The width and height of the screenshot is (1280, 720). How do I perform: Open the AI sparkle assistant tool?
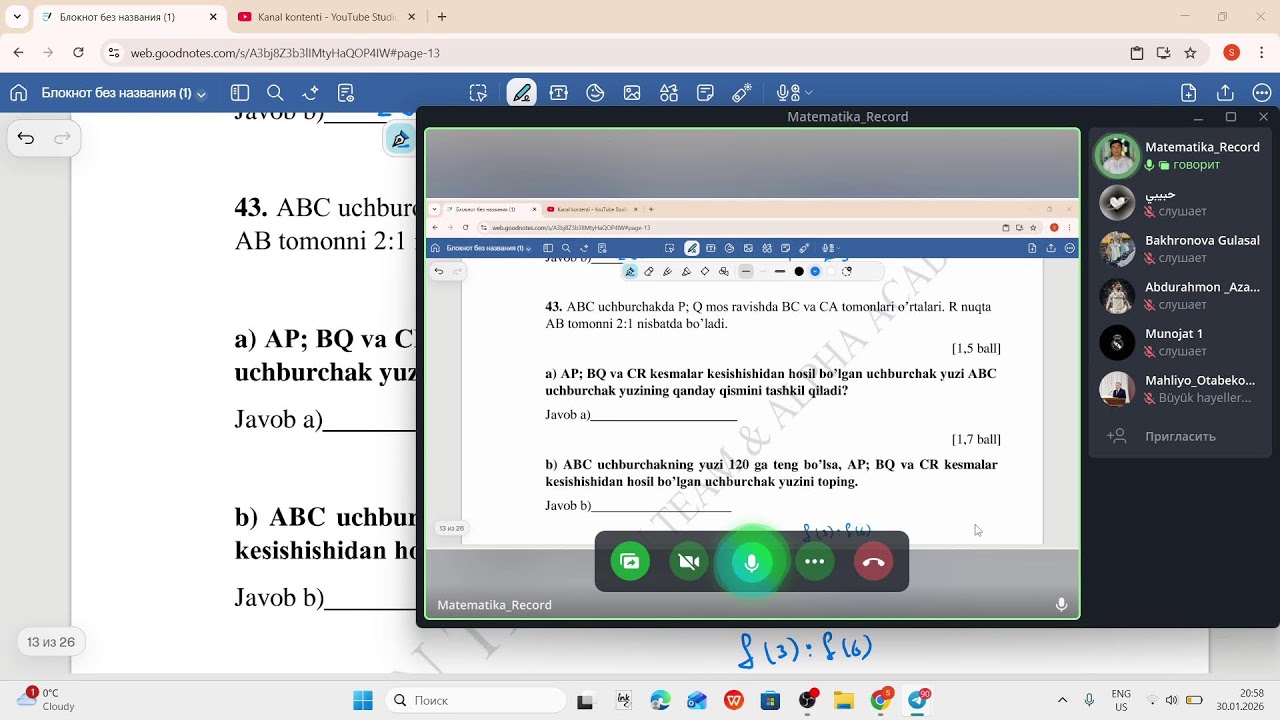pyautogui.click(x=310, y=93)
